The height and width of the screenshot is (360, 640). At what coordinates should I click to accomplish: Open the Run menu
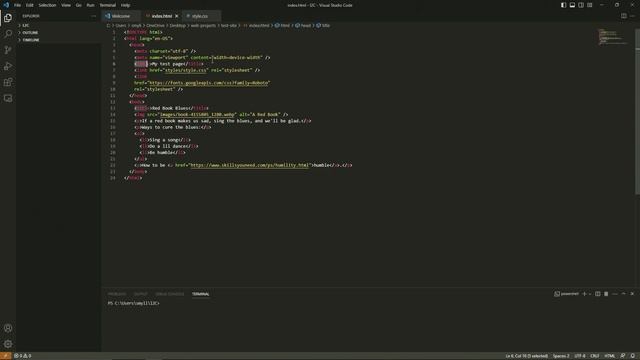pos(90,5)
